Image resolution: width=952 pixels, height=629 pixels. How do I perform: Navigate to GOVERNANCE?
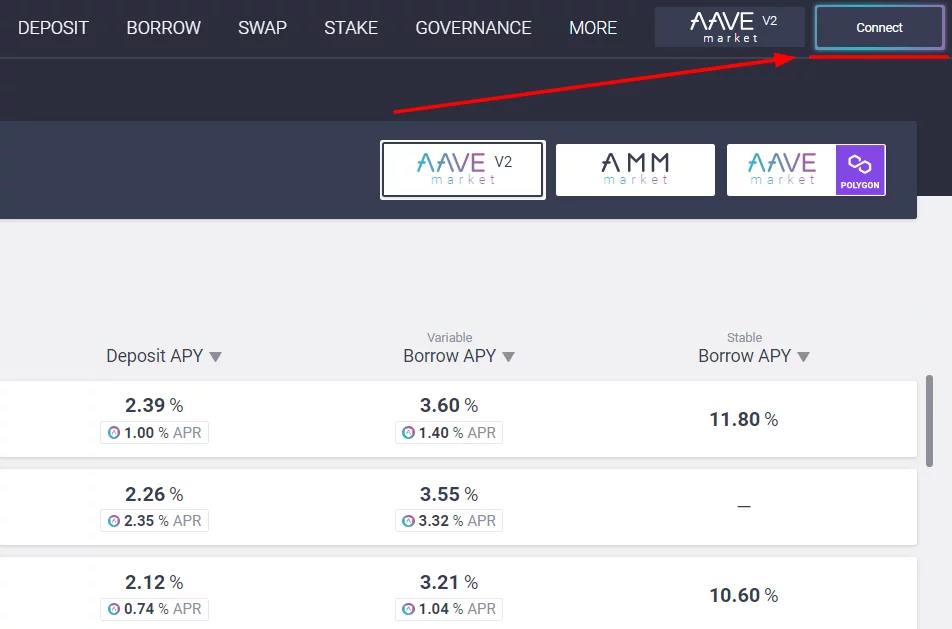tap(473, 28)
